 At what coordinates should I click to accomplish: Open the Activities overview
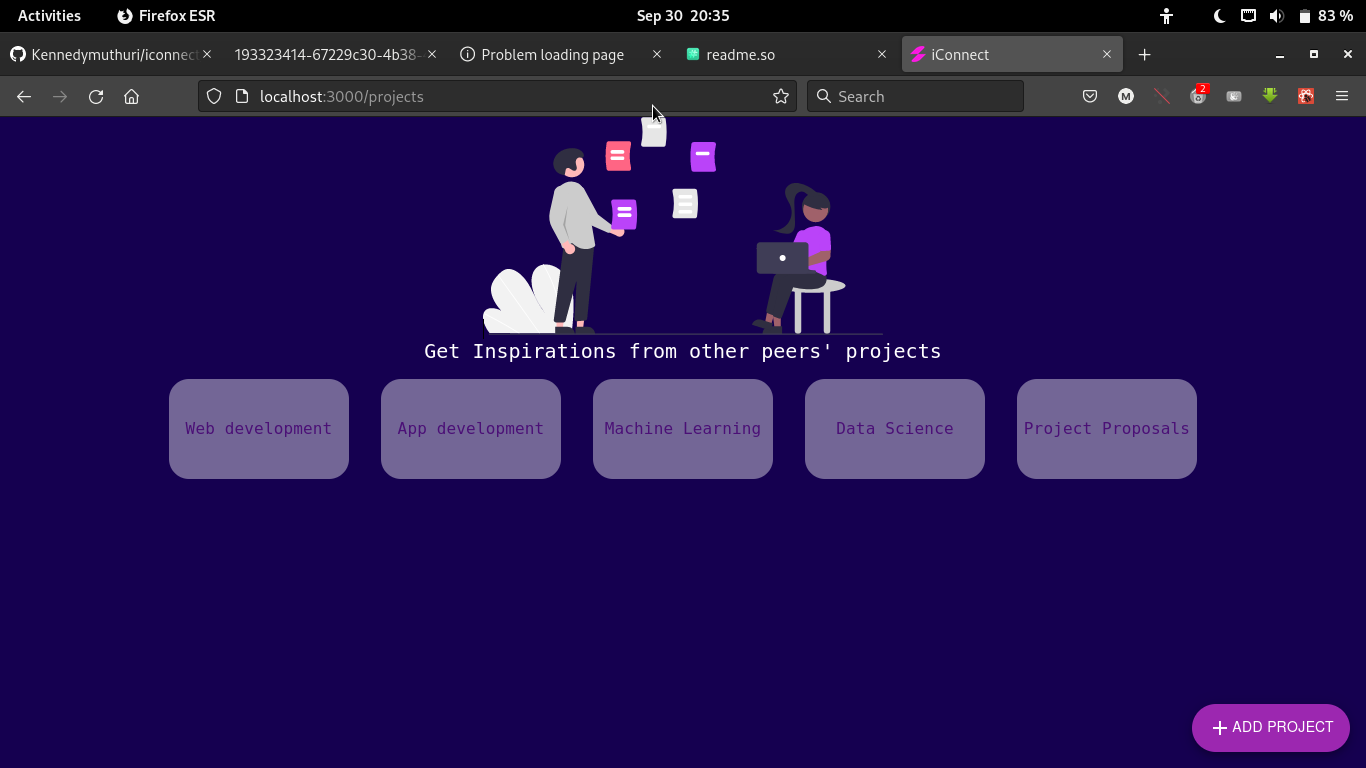[x=49, y=16]
